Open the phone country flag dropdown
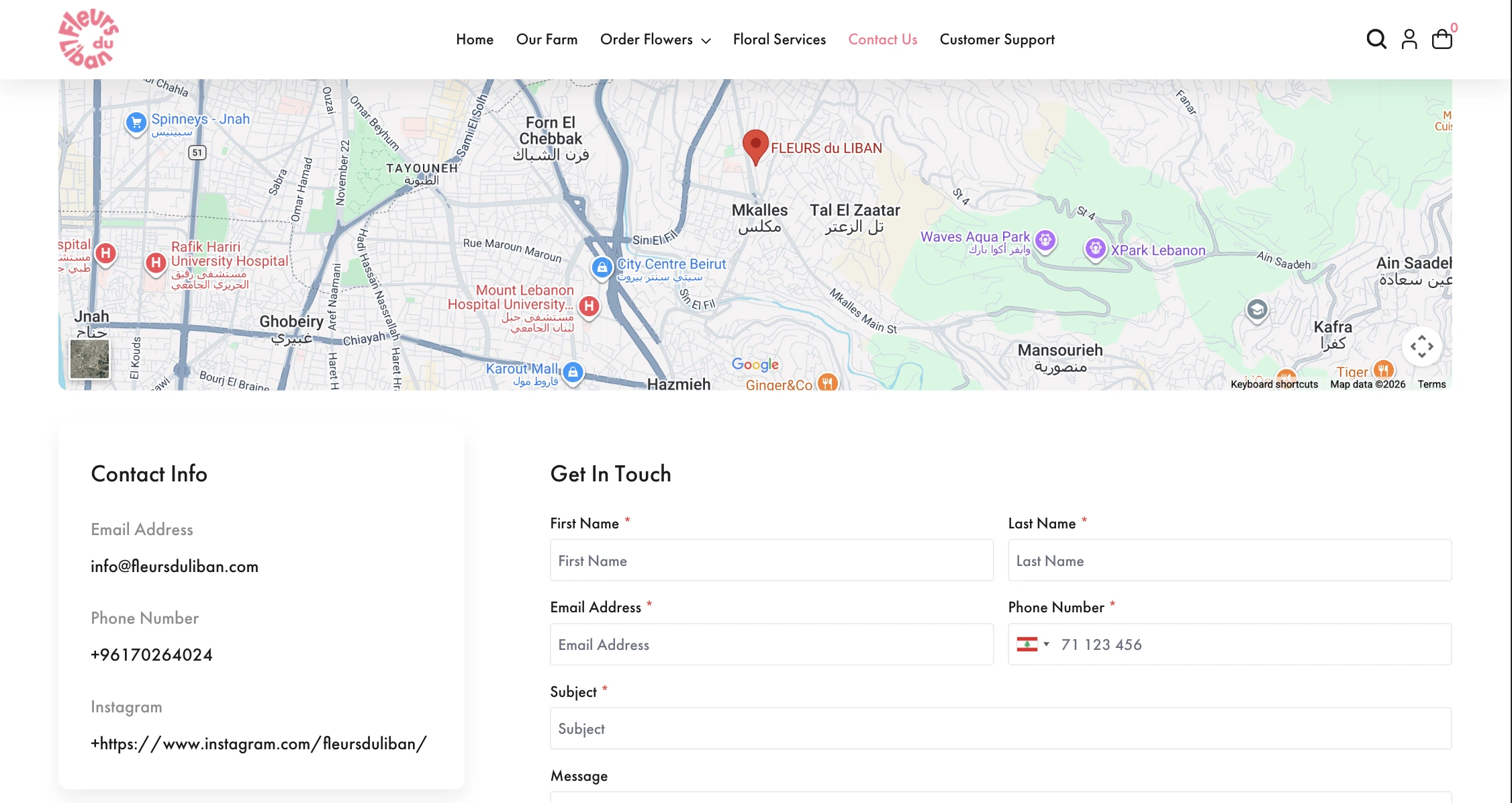This screenshot has height=803, width=1512. (1033, 645)
